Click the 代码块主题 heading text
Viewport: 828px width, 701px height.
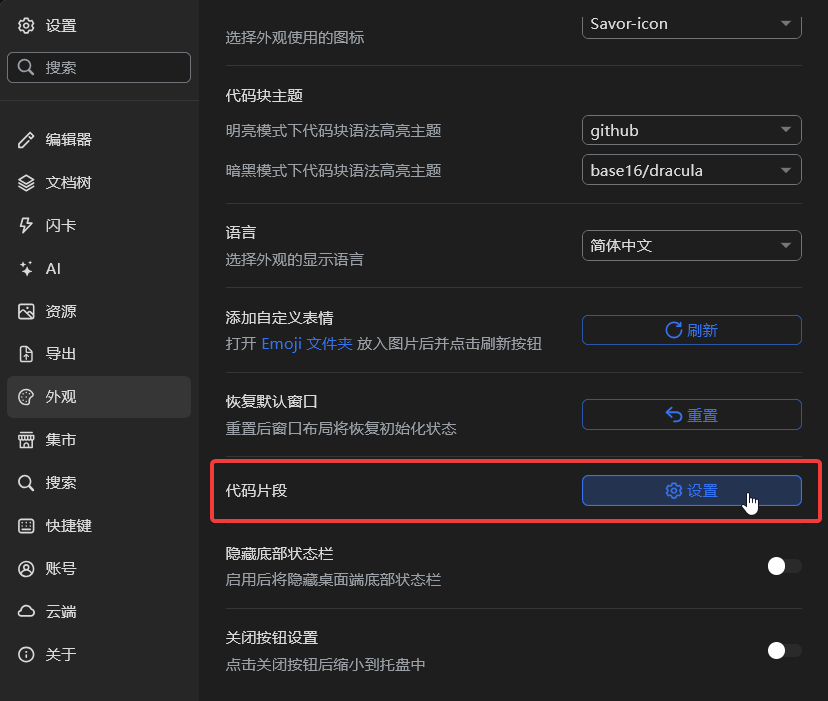pyautogui.click(x=264, y=96)
